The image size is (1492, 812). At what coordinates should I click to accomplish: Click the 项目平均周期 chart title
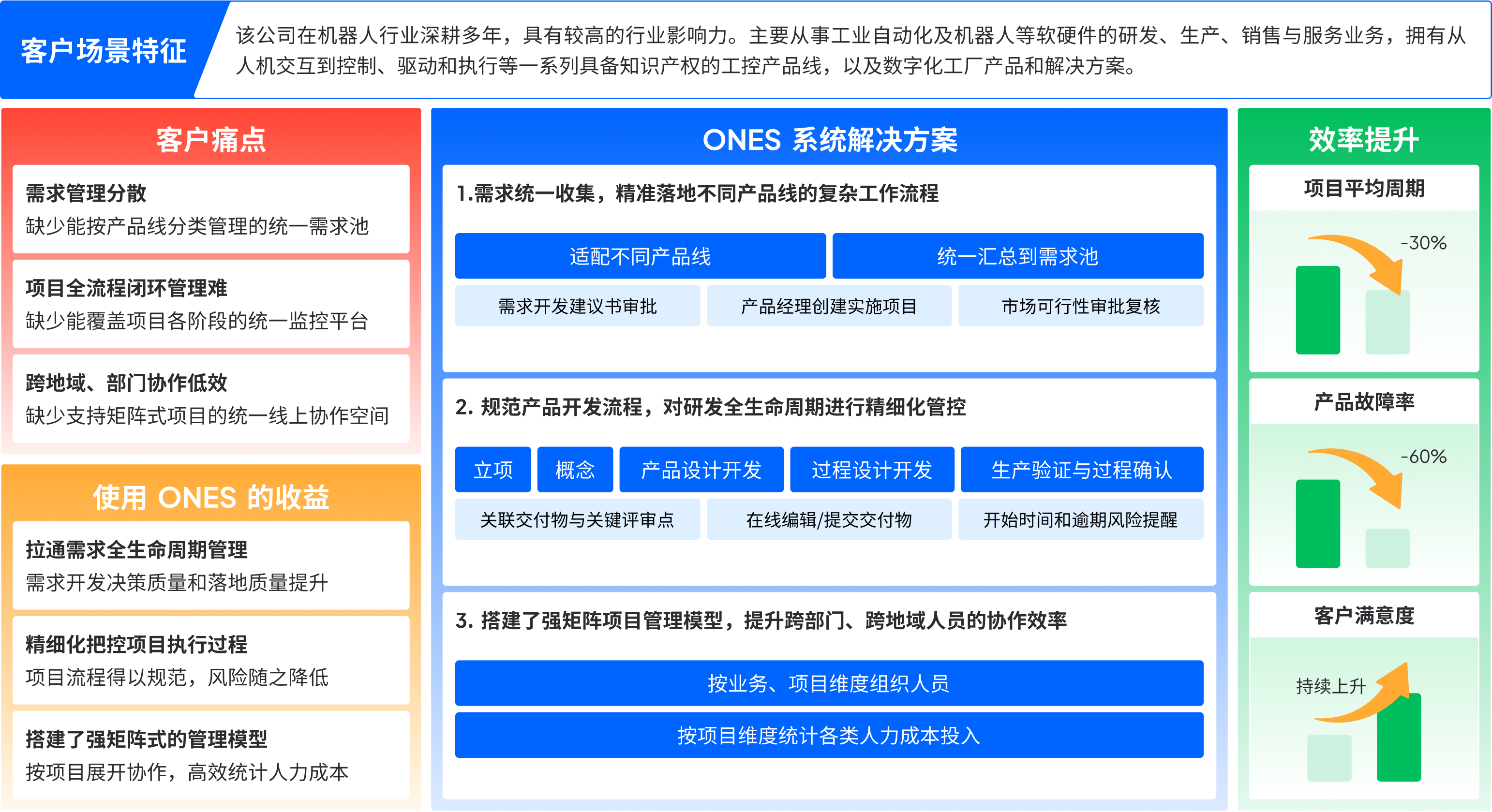(1364, 189)
